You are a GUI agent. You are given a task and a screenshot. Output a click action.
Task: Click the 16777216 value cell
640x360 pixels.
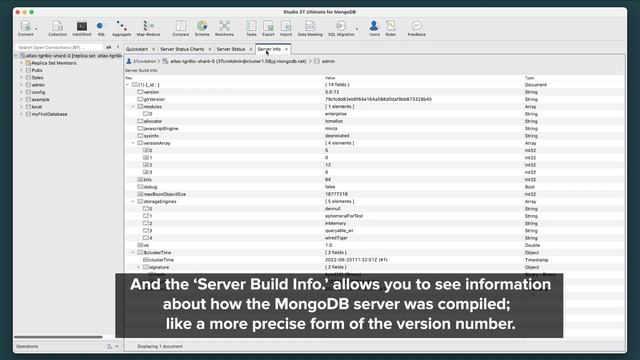coord(336,194)
